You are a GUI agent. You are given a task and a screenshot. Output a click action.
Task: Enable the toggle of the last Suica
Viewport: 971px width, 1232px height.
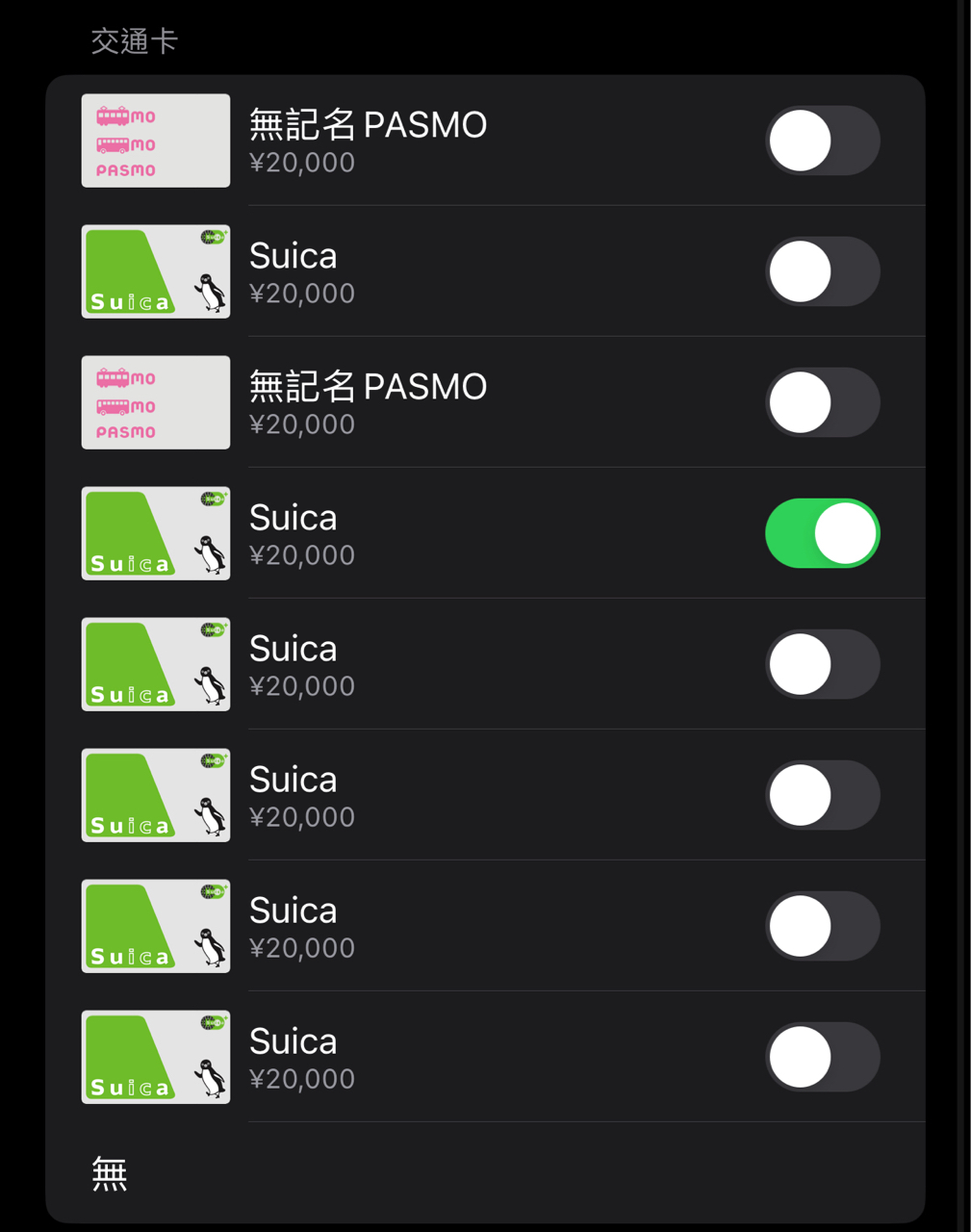pyautogui.click(x=823, y=1057)
